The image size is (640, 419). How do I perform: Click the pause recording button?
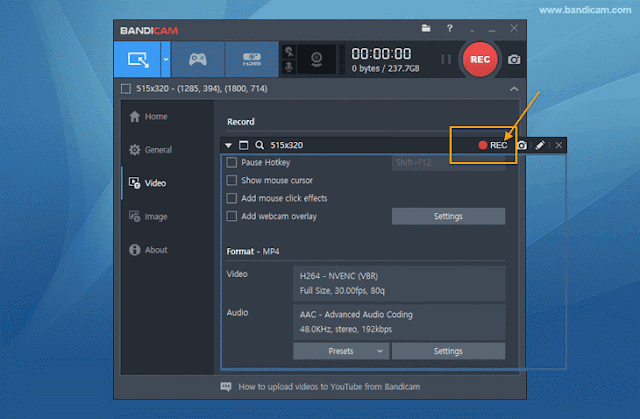pyautogui.click(x=446, y=60)
